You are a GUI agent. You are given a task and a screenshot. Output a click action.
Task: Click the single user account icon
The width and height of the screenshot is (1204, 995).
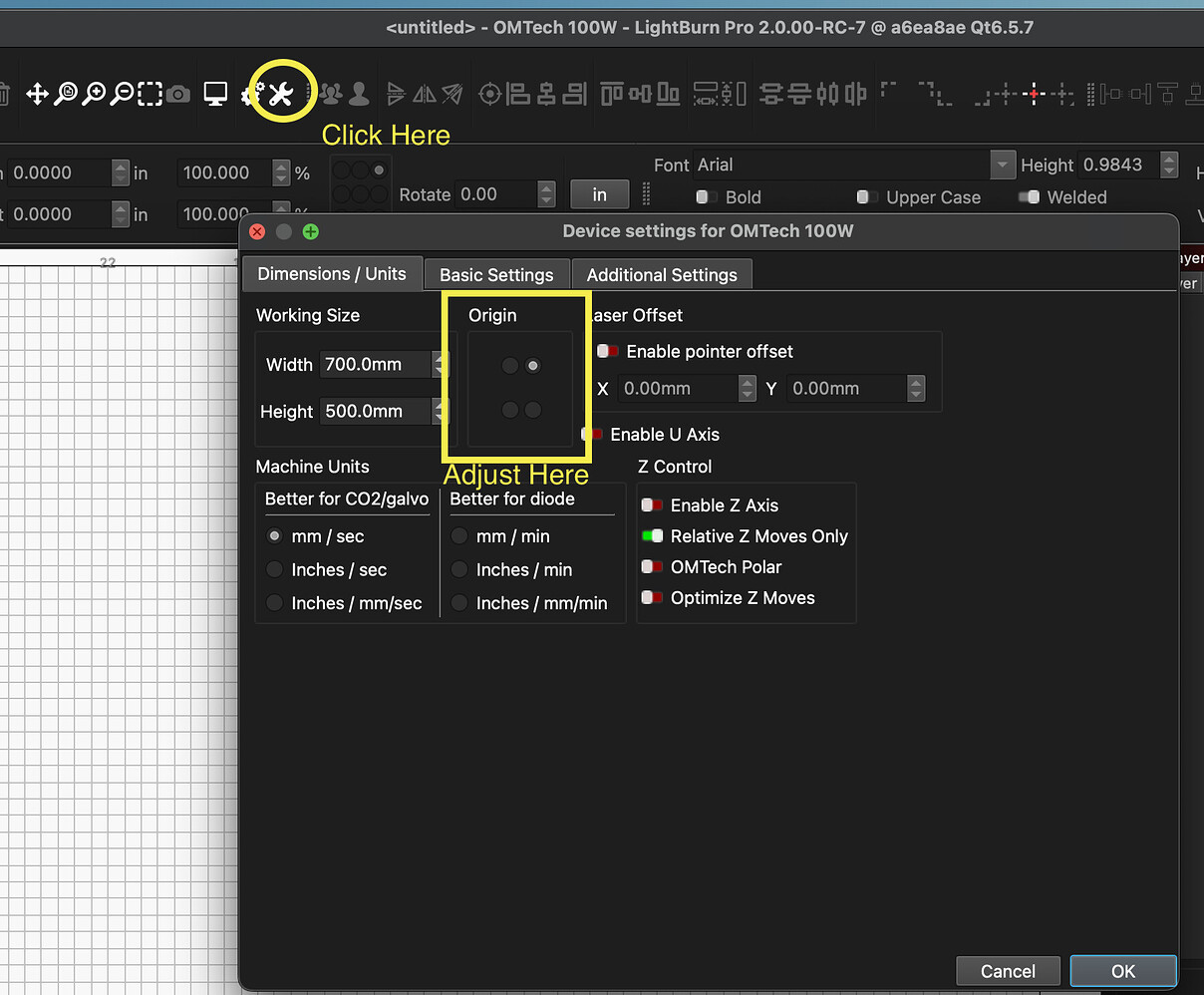(359, 93)
